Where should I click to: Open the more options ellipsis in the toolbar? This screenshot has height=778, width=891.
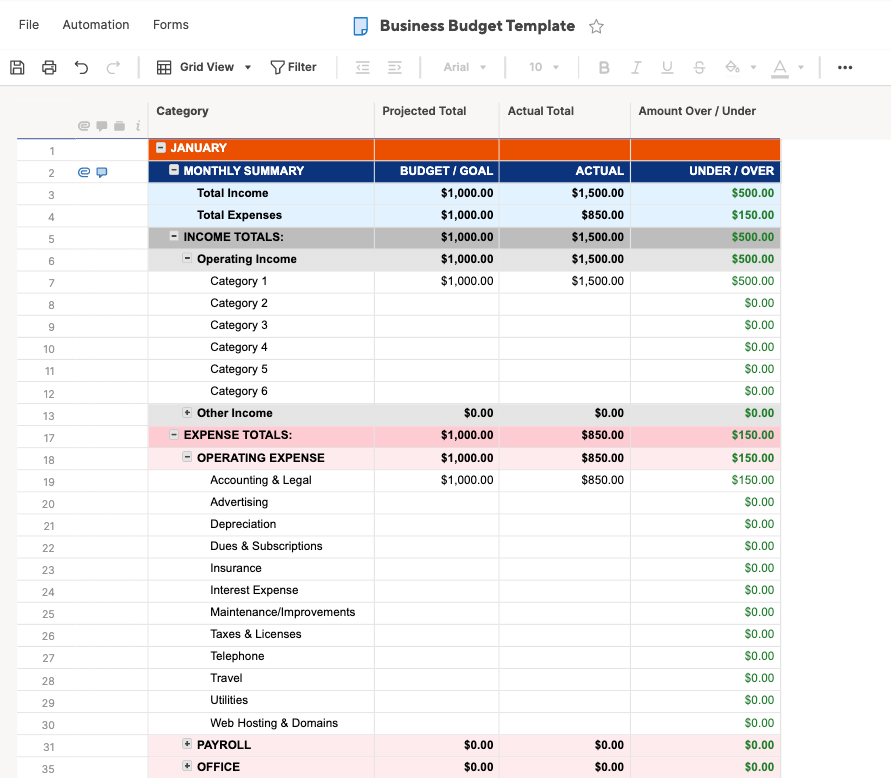click(x=845, y=67)
